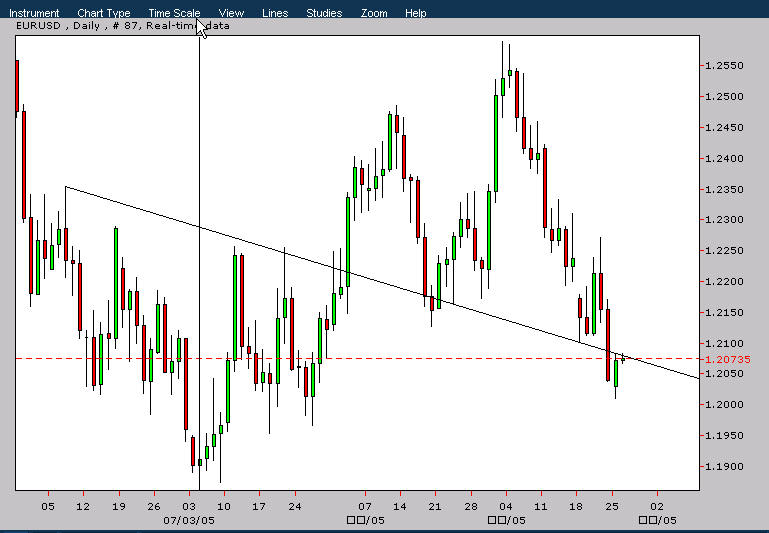
Task: Click the 07 date axis label
Action: pos(365,506)
